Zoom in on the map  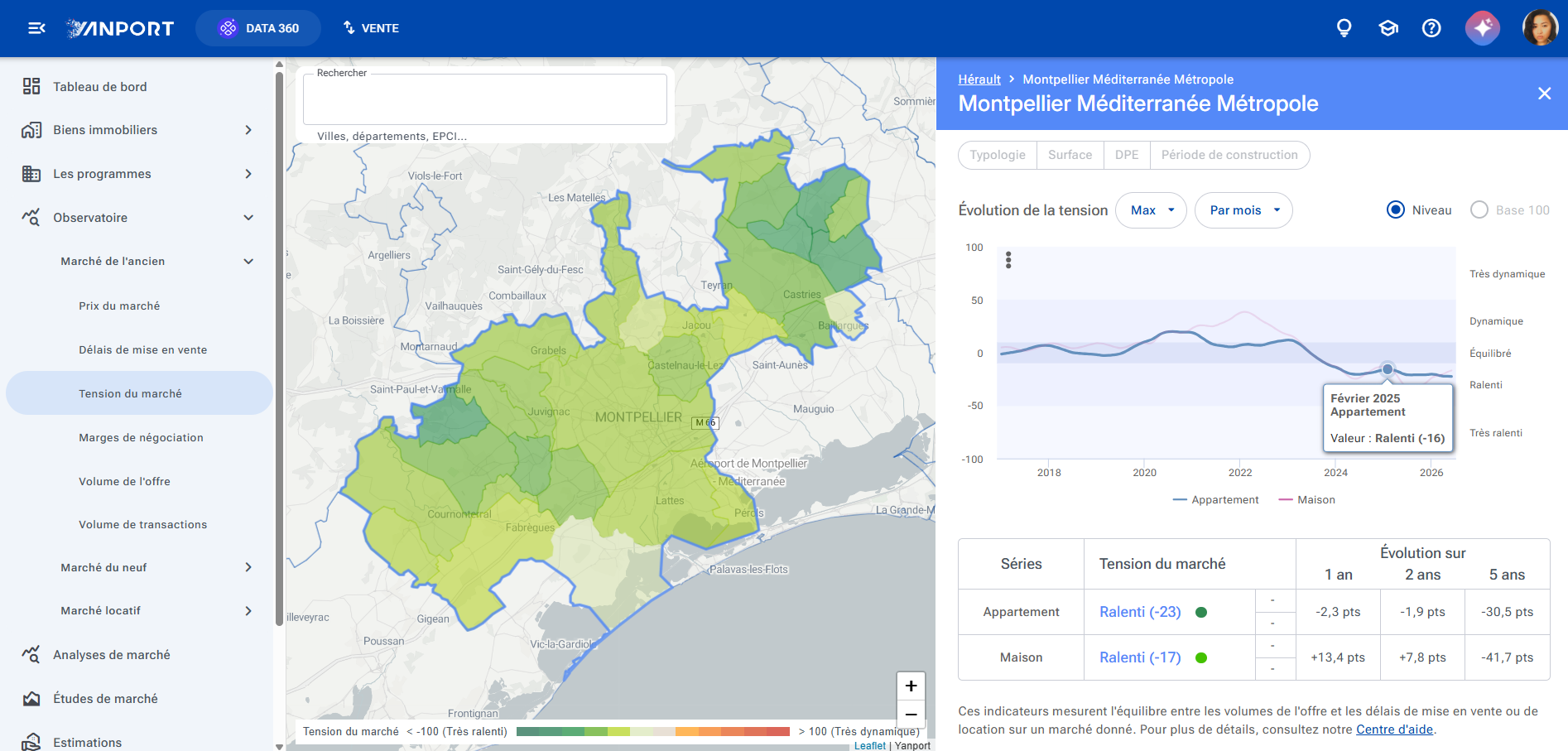[911, 686]
